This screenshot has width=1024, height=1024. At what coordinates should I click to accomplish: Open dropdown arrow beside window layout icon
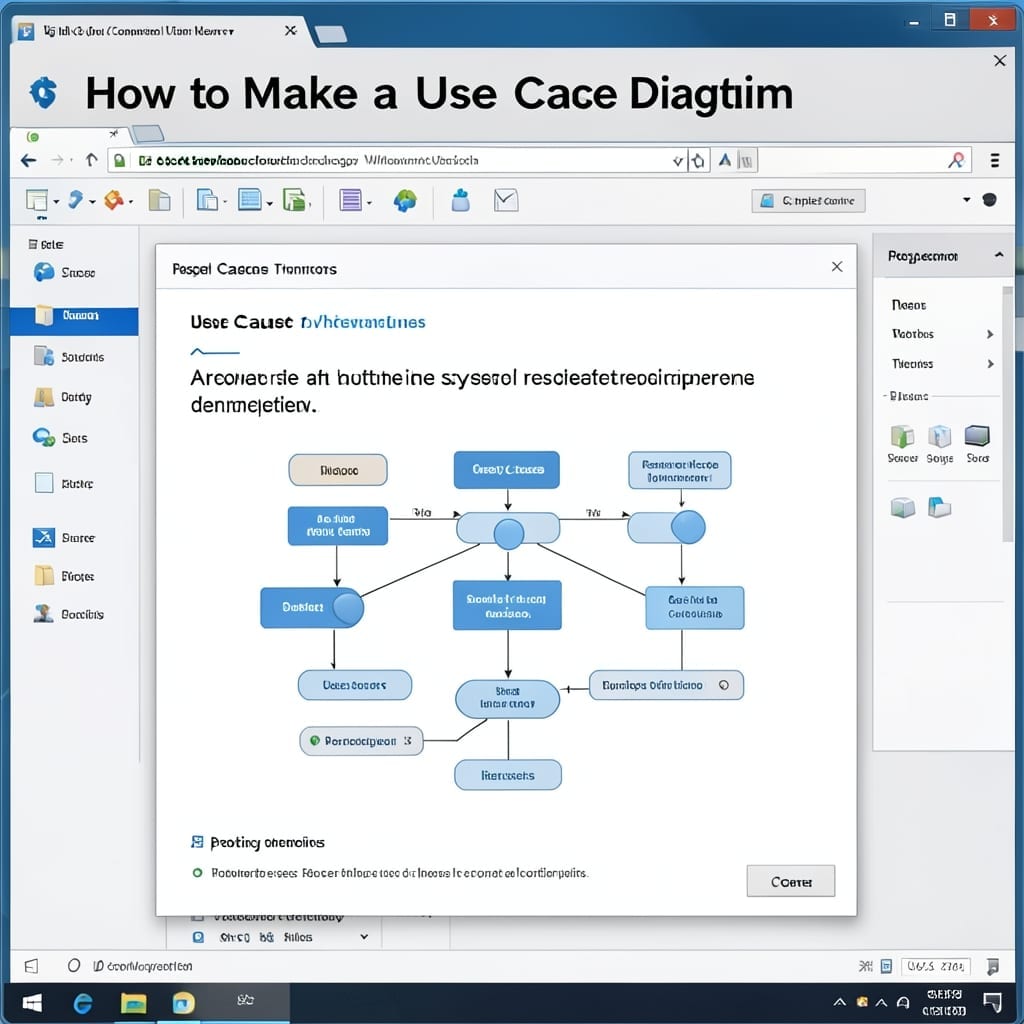(56, 202)
